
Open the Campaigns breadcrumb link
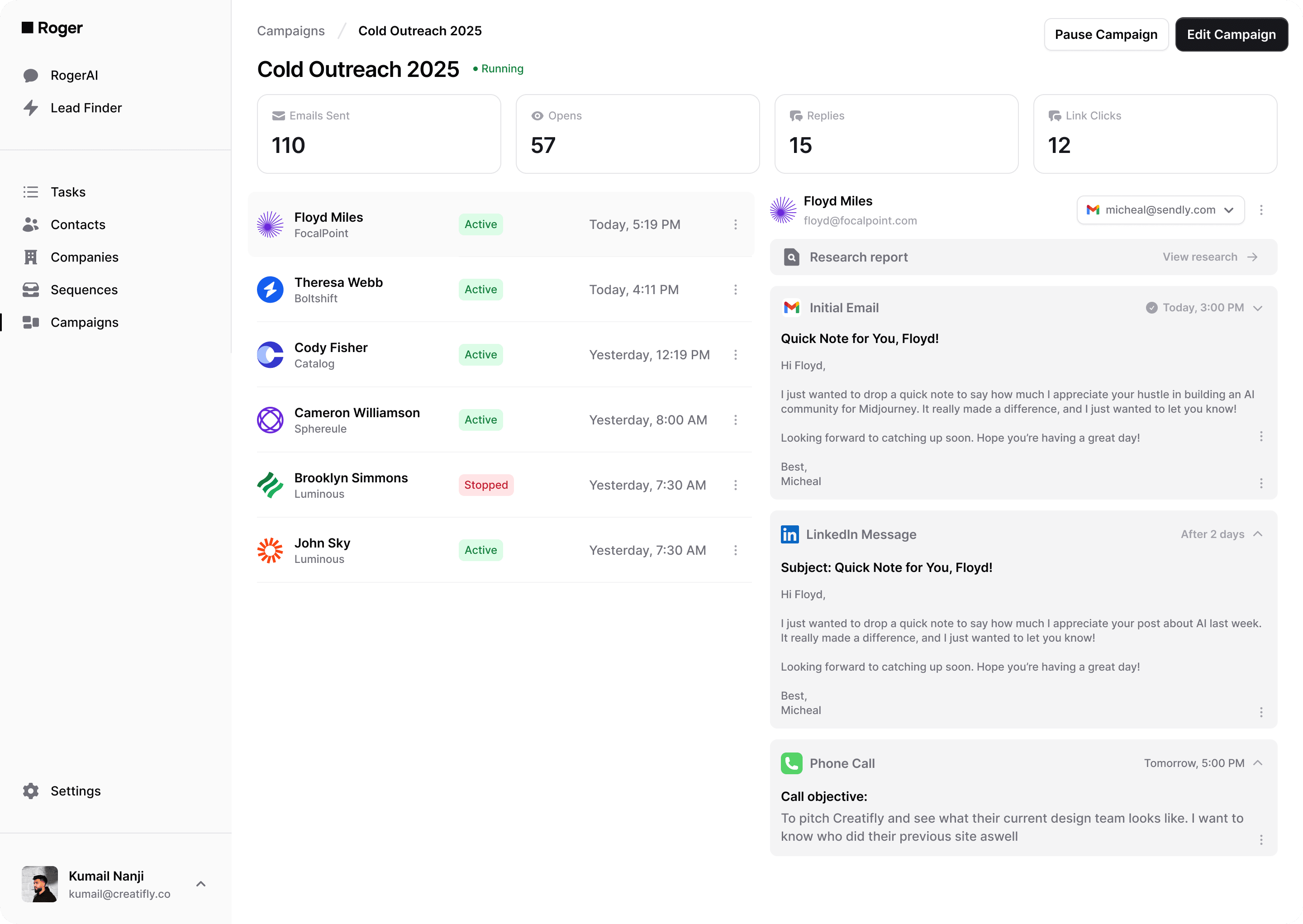pyautogui.click(x=290, y=31)
